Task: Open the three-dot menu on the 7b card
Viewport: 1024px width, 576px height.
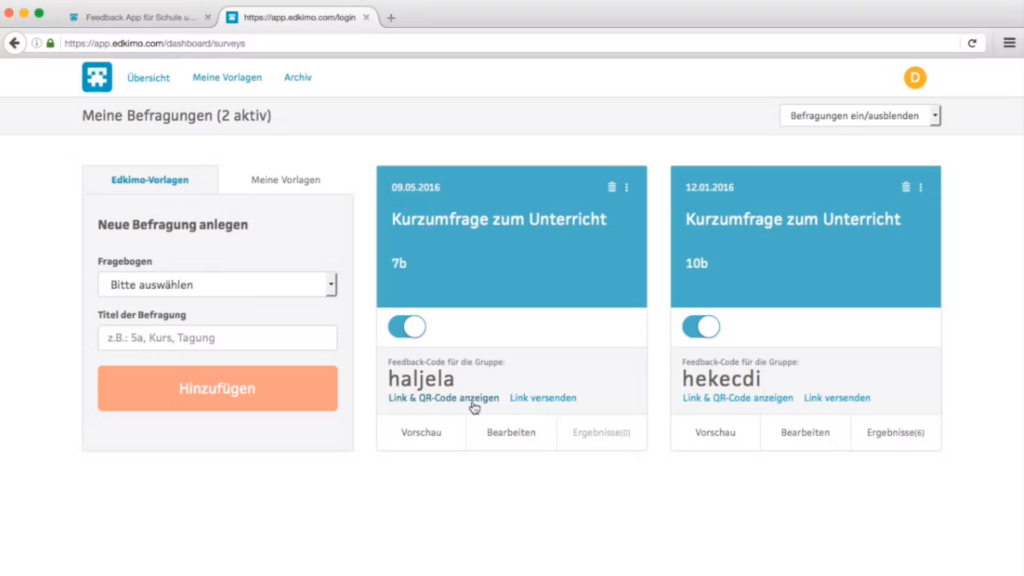Action: (627, 187)
